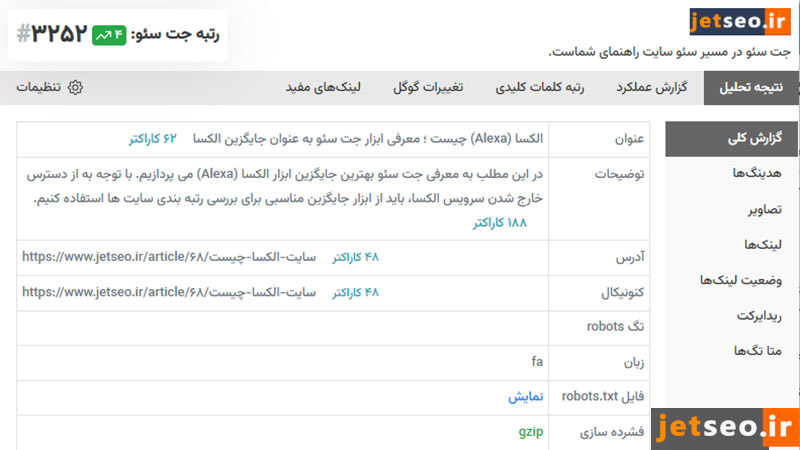
Task: Open the نتیجه تحلیل tab
Action: [x=751, y=88]
